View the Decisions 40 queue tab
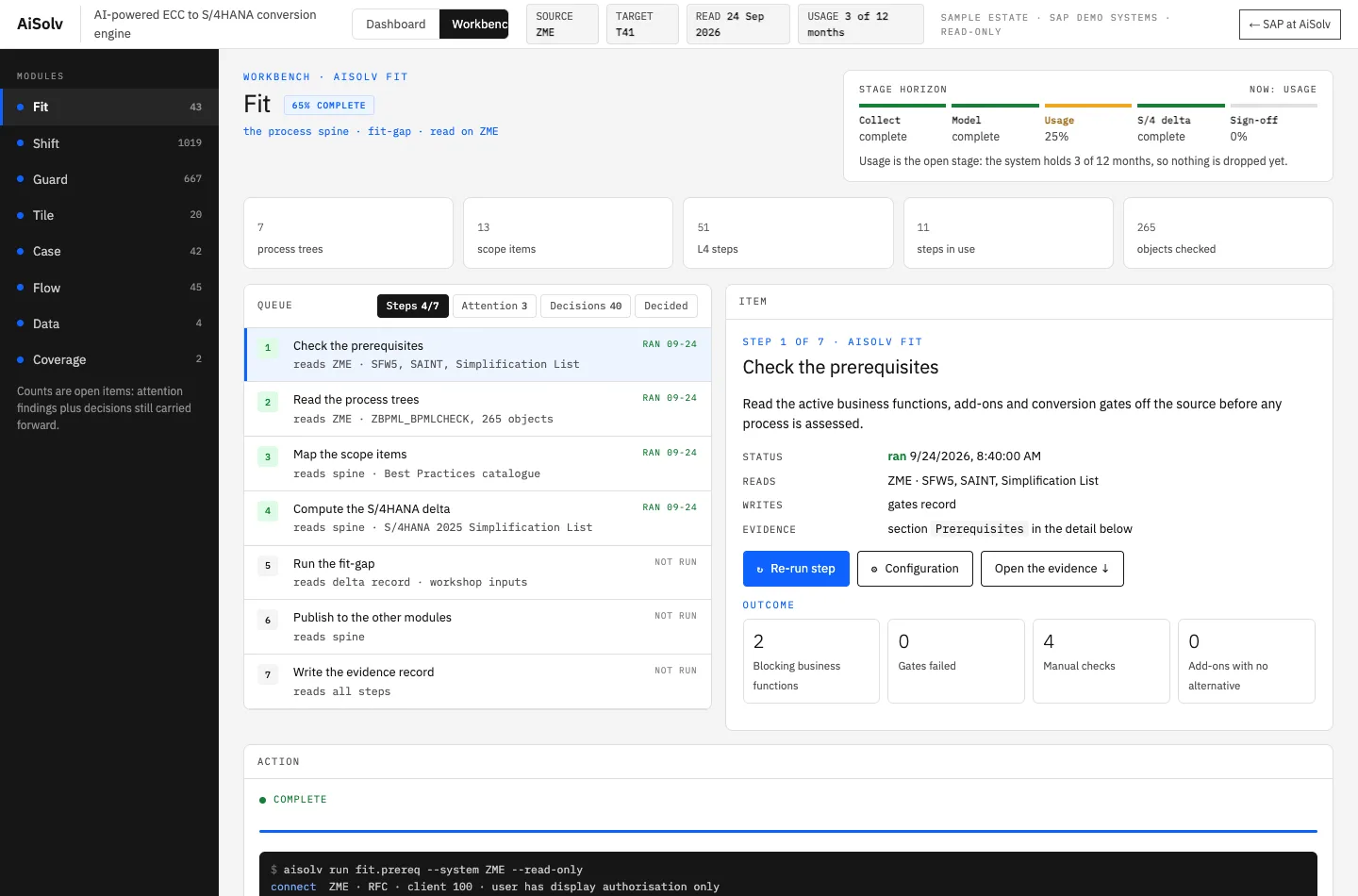 coord(586,306)
